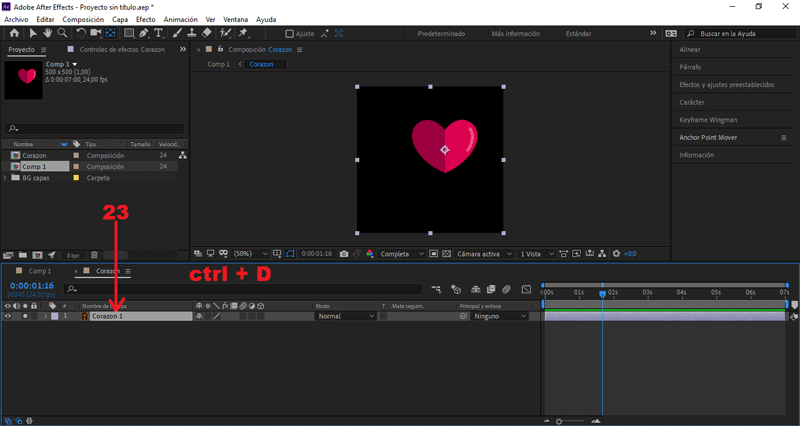Select the Pen tool
Viewport: 800px width, 426px height.
(x=143, y=33)
